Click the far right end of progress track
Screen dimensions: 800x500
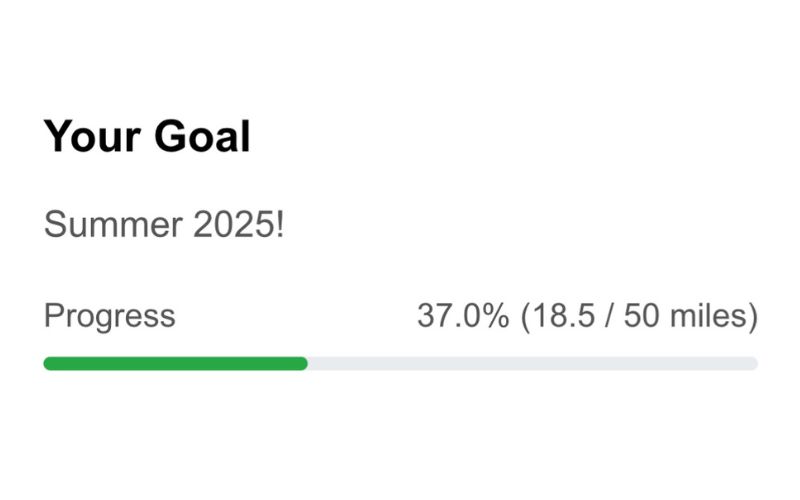tap(753, 363)
